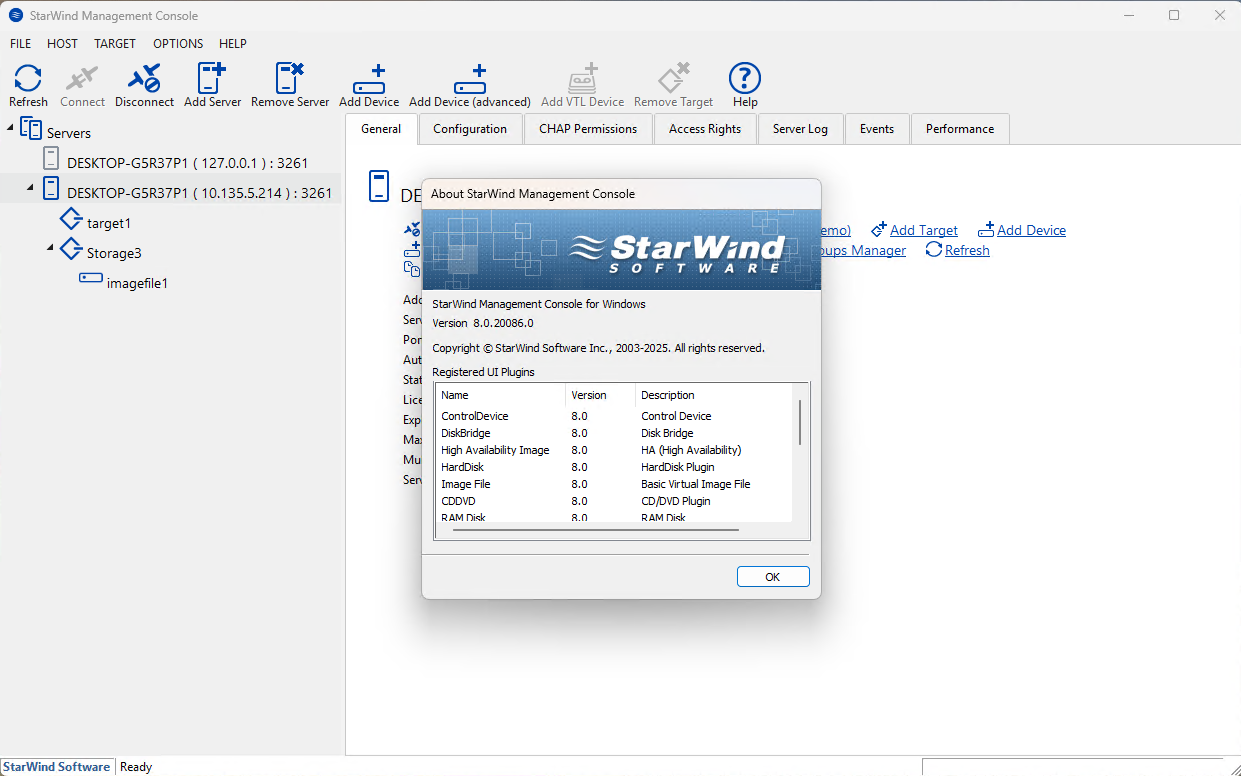The height and width of the screenshot is (776, 1241).
Task: Click the Refresh toolbar icon
Action: coord(28,78)
